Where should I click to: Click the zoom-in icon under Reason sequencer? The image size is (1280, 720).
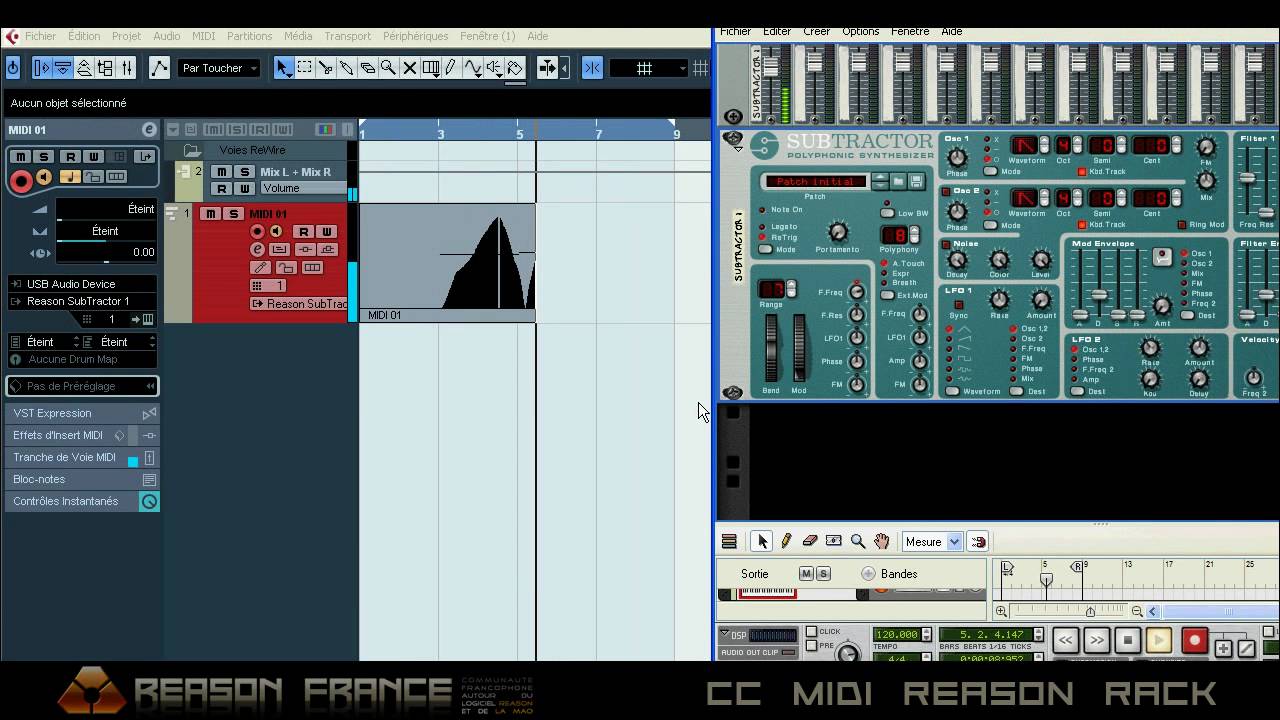coord(1001,611)
